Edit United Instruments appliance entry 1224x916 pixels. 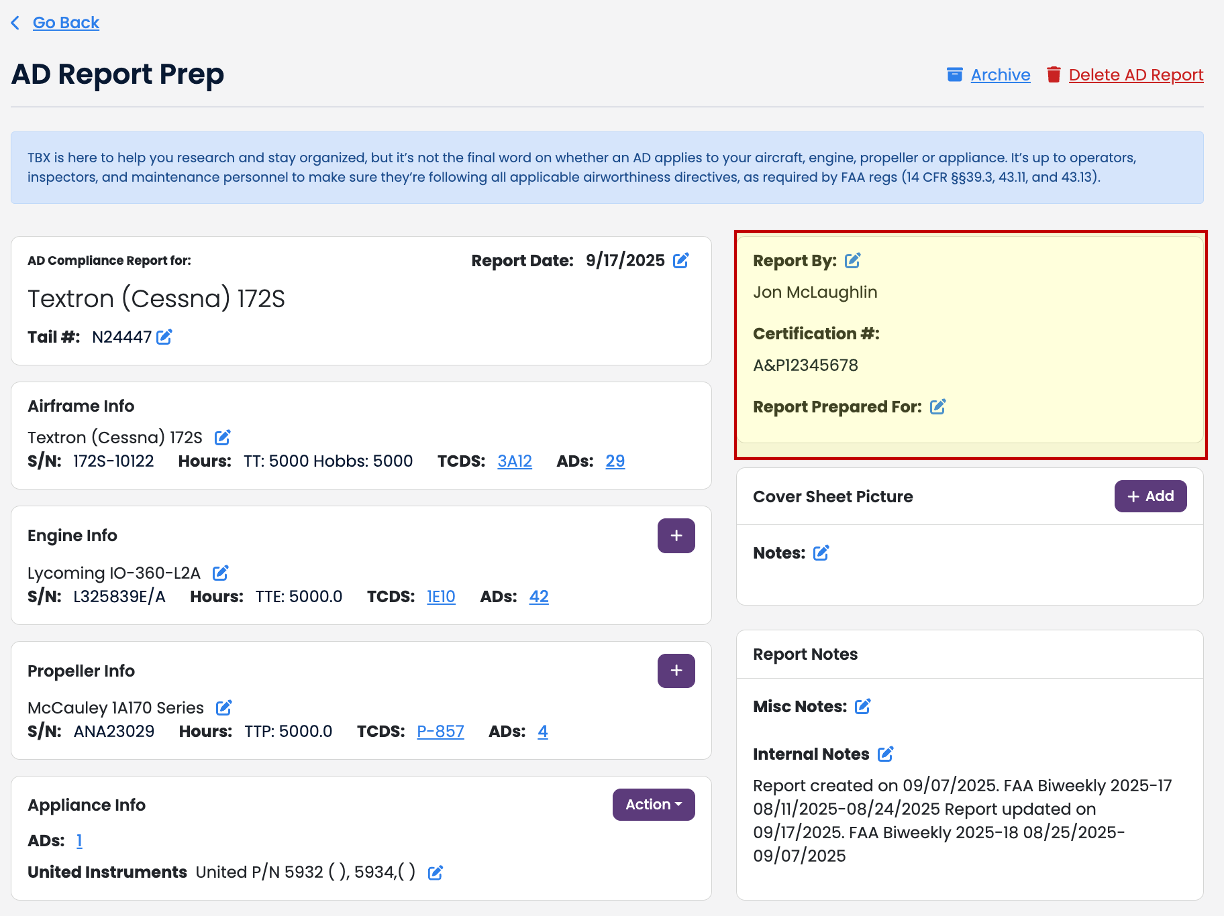click(435, 873)
